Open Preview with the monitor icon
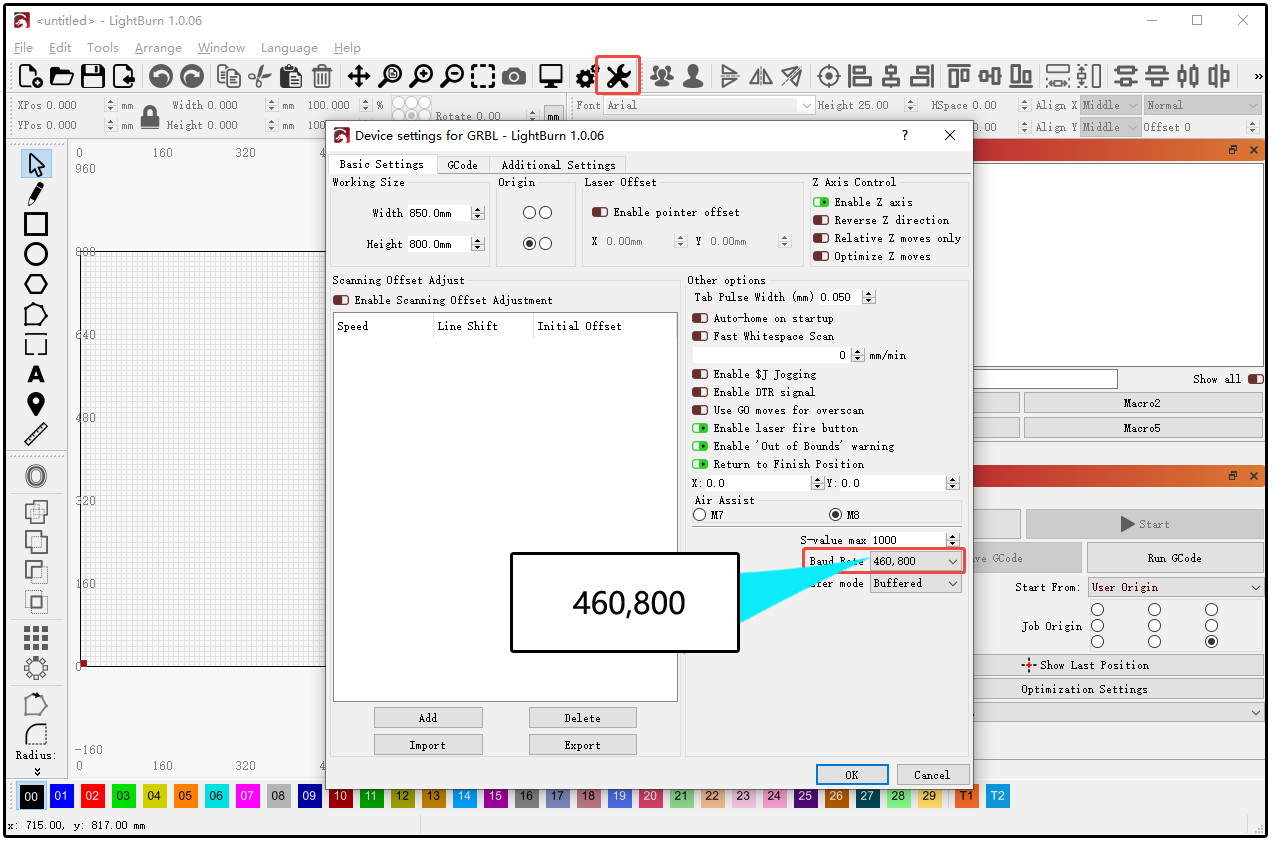This screenshot has height=843, width=1273. pos(550,76)
